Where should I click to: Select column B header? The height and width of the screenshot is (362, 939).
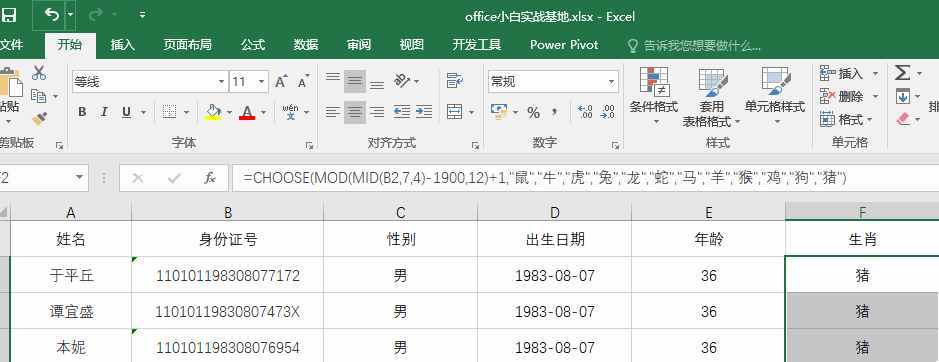(228, 212)
